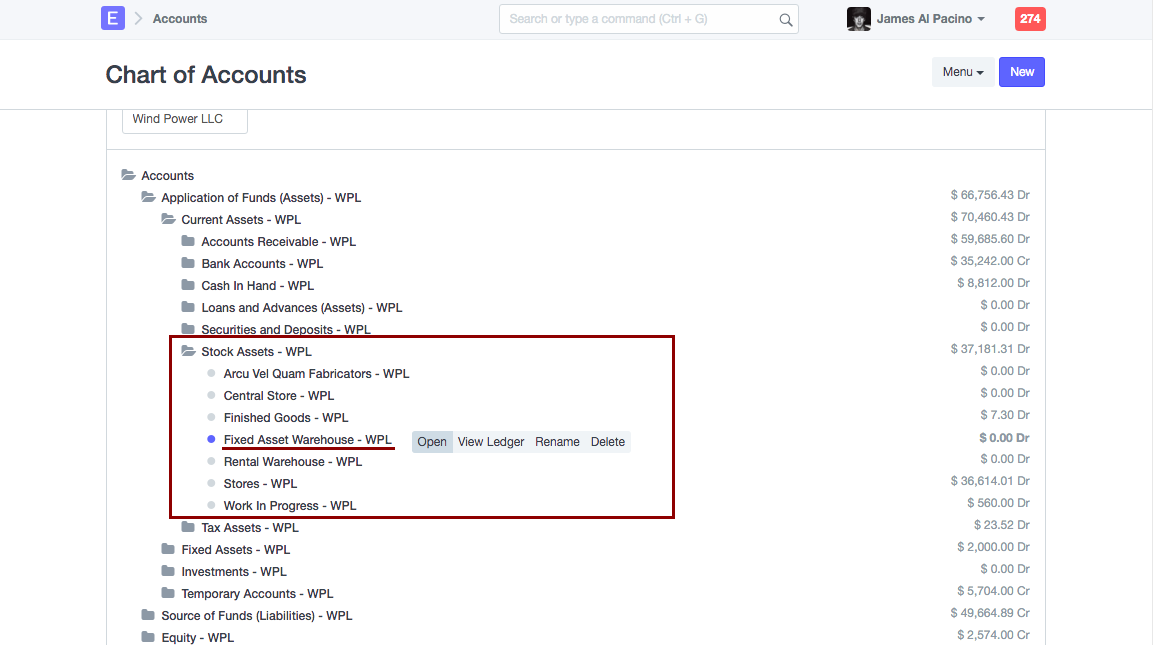The image size is (1153, 645).
Task: Open the James Al Pacino user dropdown
Action: point(930,19)
